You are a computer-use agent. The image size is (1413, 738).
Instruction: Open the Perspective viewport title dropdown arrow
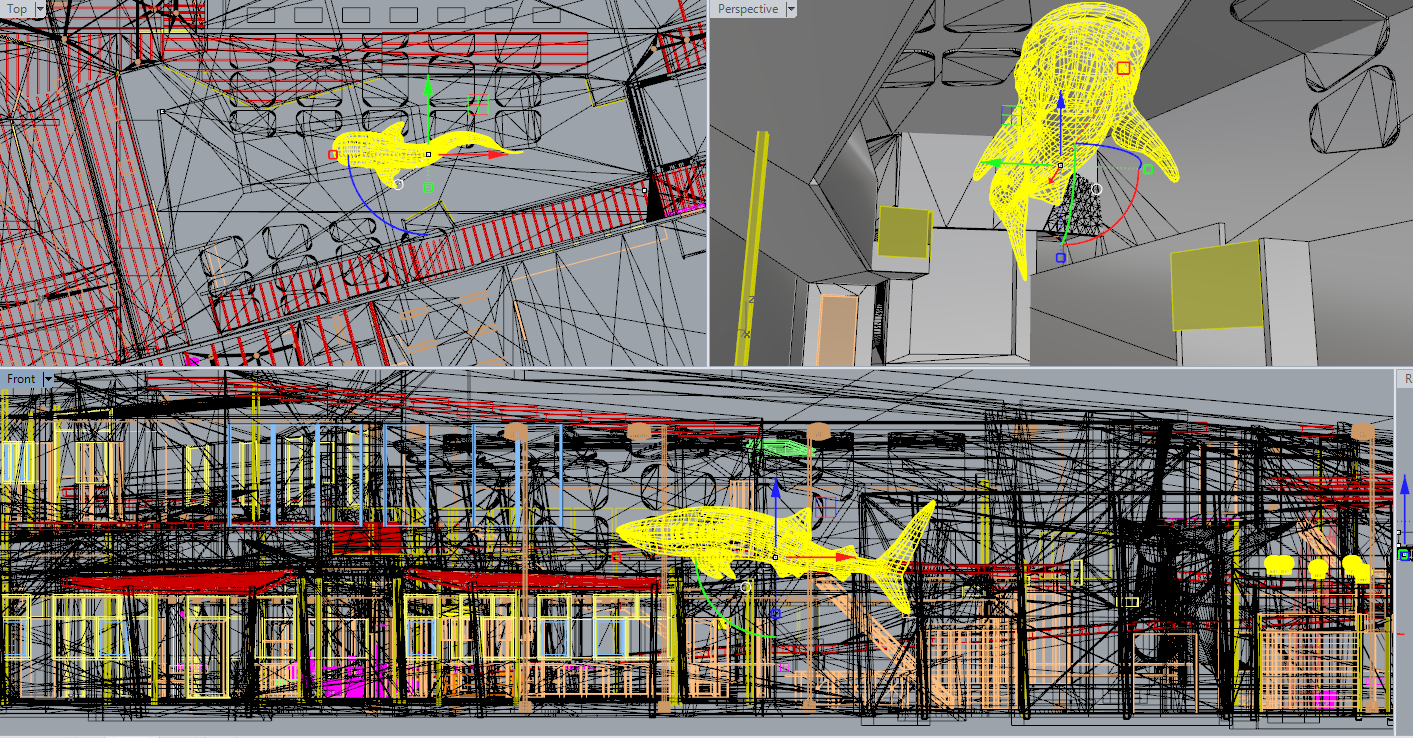790,9
